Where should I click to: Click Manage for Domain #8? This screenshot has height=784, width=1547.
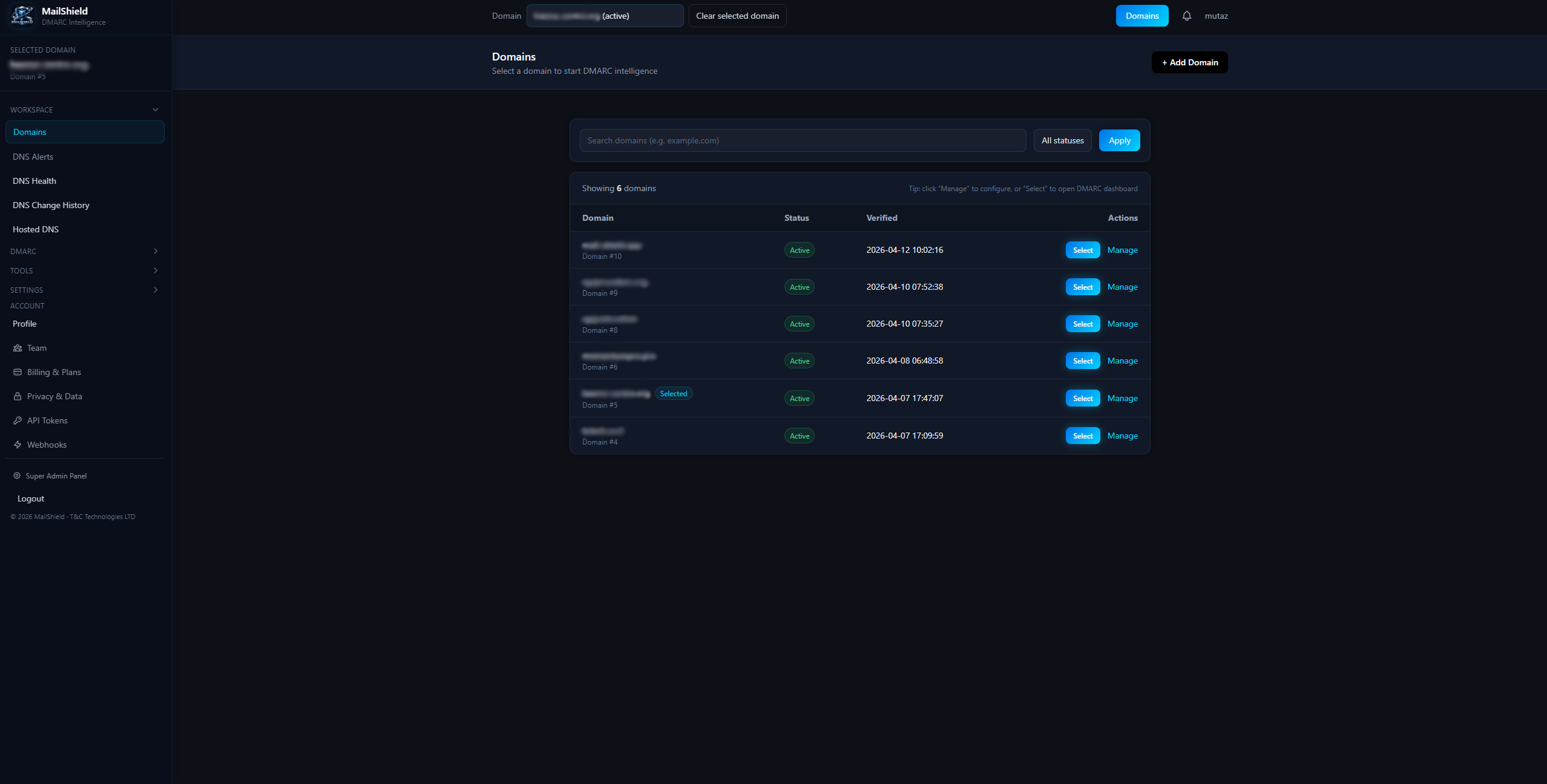tap(1122, 324)
